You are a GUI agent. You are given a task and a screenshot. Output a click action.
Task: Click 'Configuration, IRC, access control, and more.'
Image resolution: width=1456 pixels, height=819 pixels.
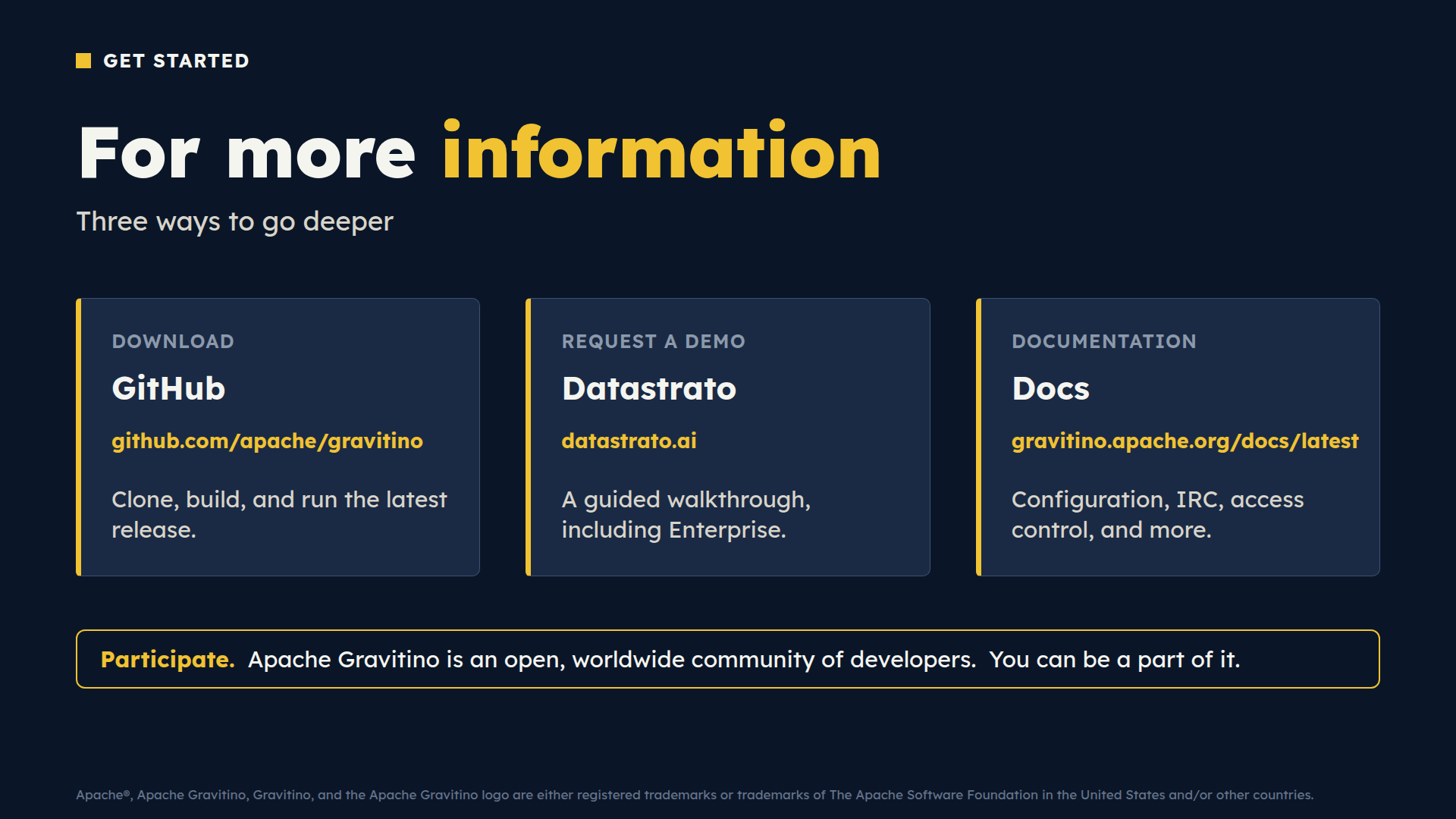pyautogui.click(x=1157, y=514)
